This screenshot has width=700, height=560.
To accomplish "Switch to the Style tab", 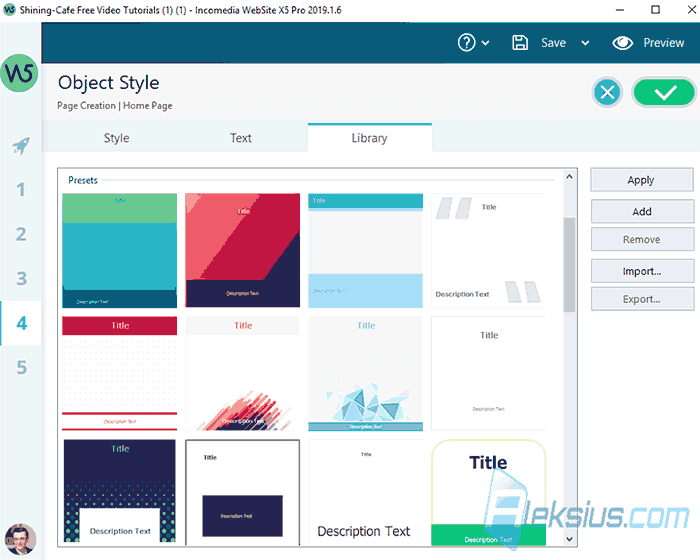I will tap(117, 138).
